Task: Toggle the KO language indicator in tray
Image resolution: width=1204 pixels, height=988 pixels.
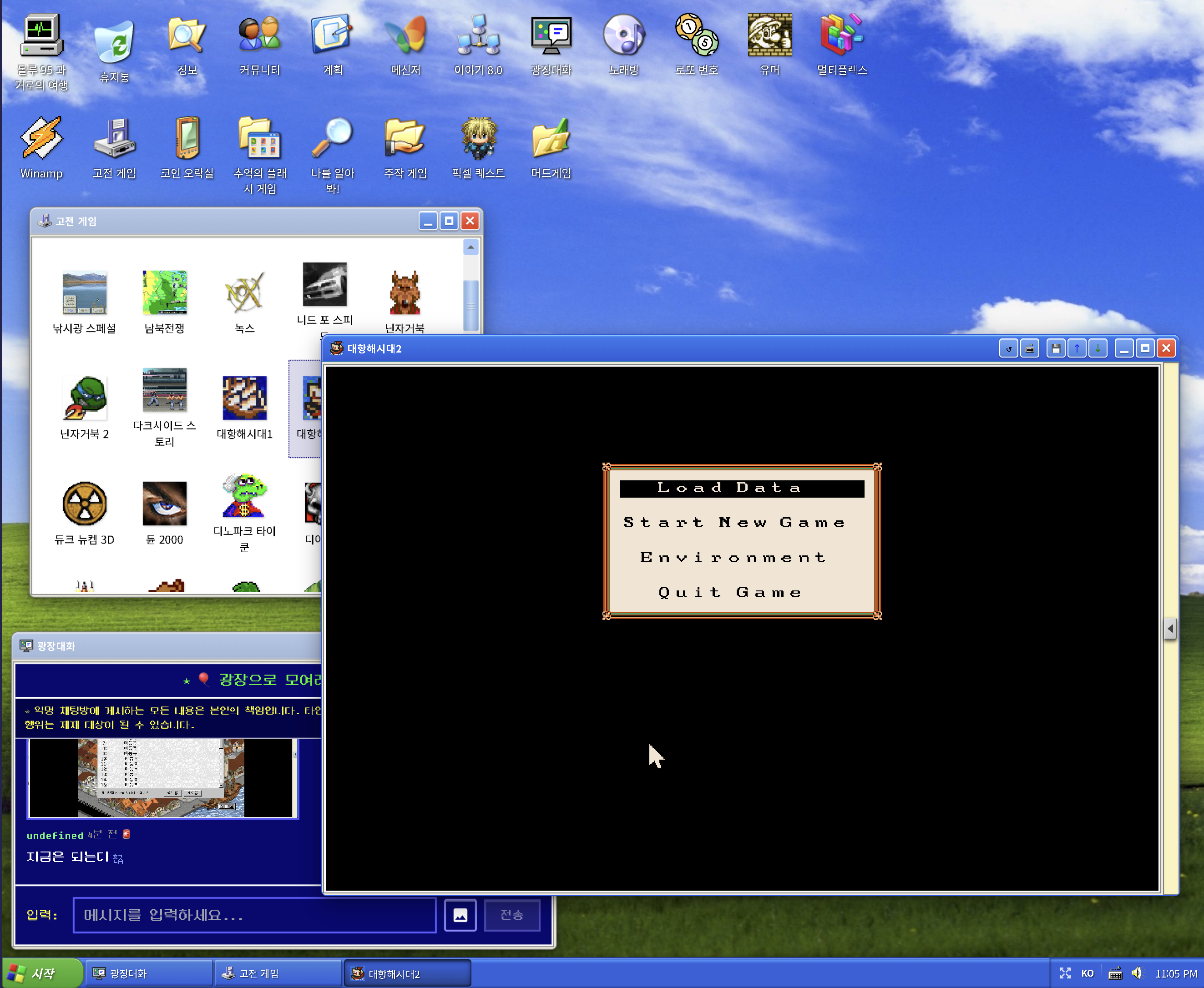Action: 1088,974
